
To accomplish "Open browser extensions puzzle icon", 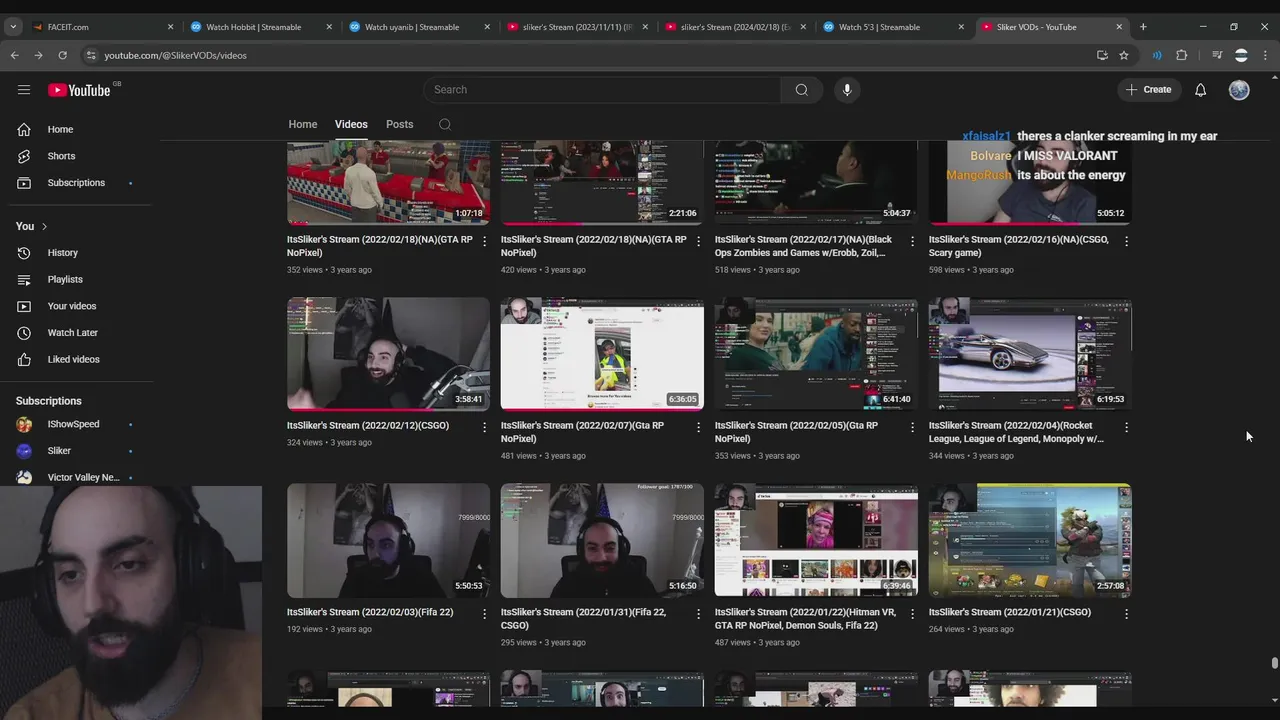I will click(1181, 55).
